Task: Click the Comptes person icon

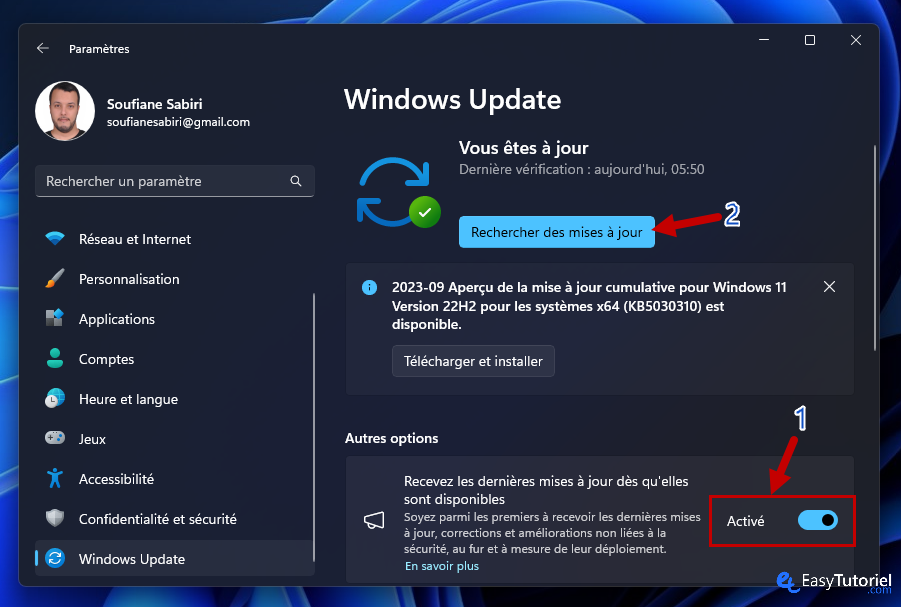Action: (x=55, y=358)
